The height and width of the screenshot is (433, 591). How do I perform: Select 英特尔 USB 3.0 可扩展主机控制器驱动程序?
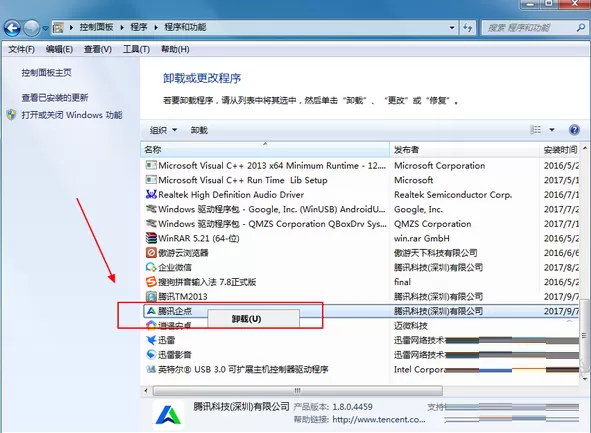point(243,369)
